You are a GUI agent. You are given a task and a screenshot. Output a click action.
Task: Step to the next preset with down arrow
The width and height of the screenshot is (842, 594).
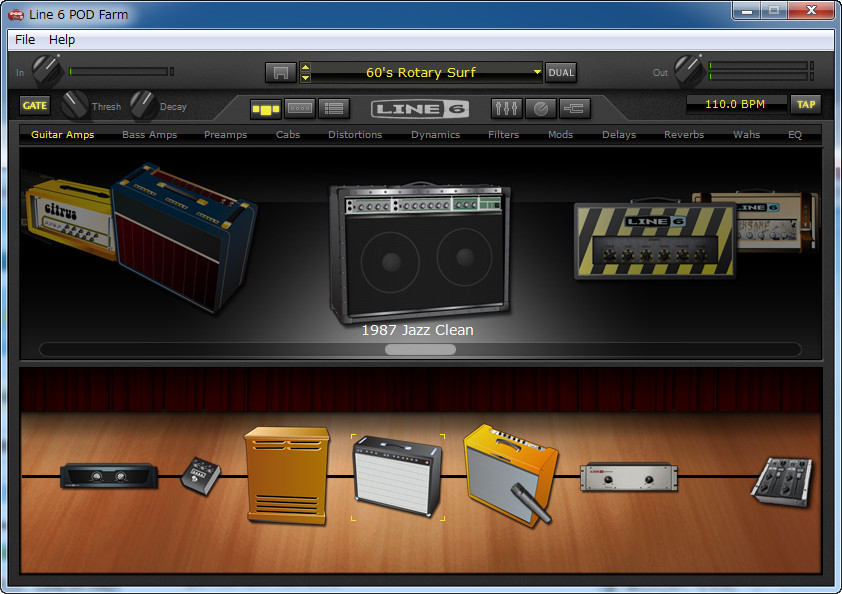306,78
